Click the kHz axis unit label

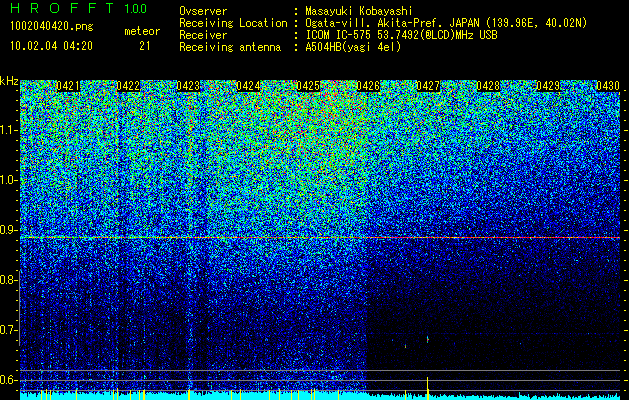point(9,81)
